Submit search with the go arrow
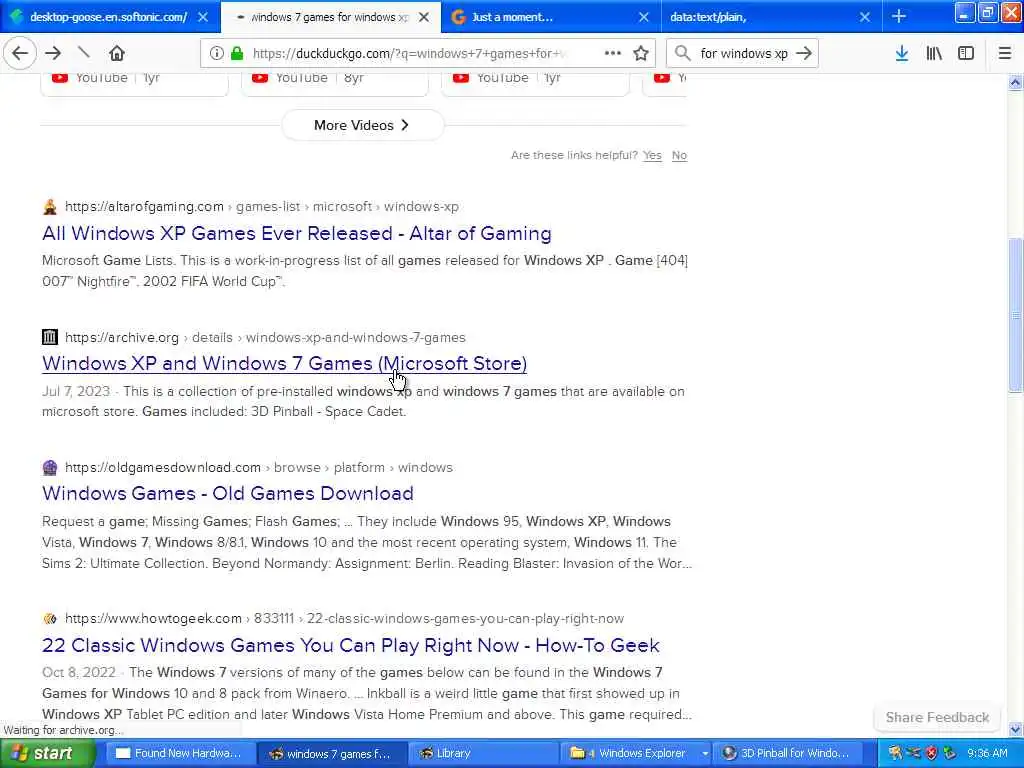 click(804, 54)
